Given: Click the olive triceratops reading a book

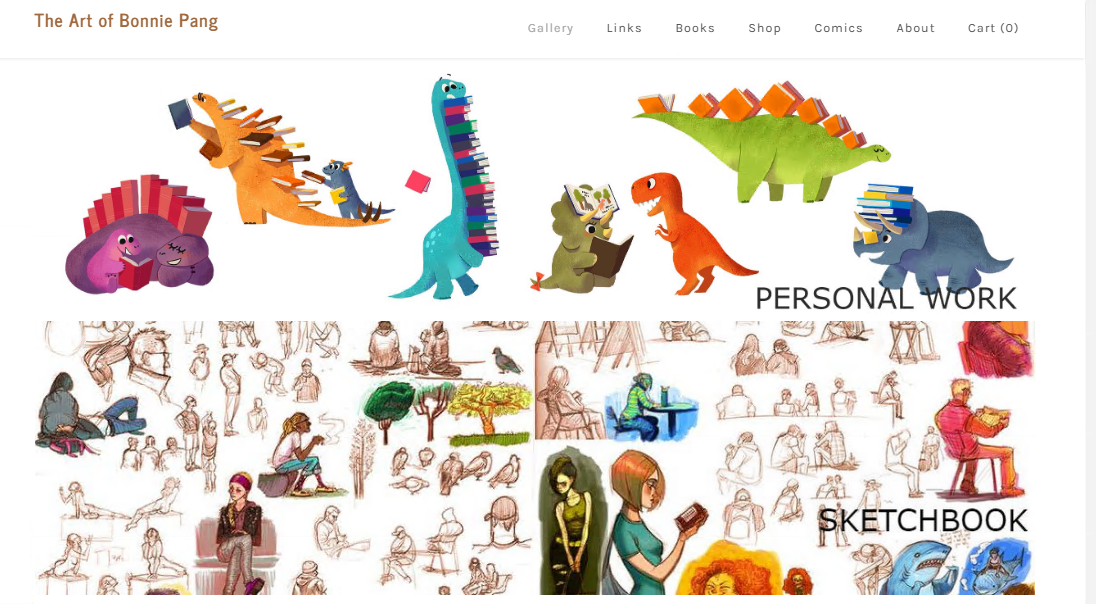Looking at the screenshot, I should point(584,238).
